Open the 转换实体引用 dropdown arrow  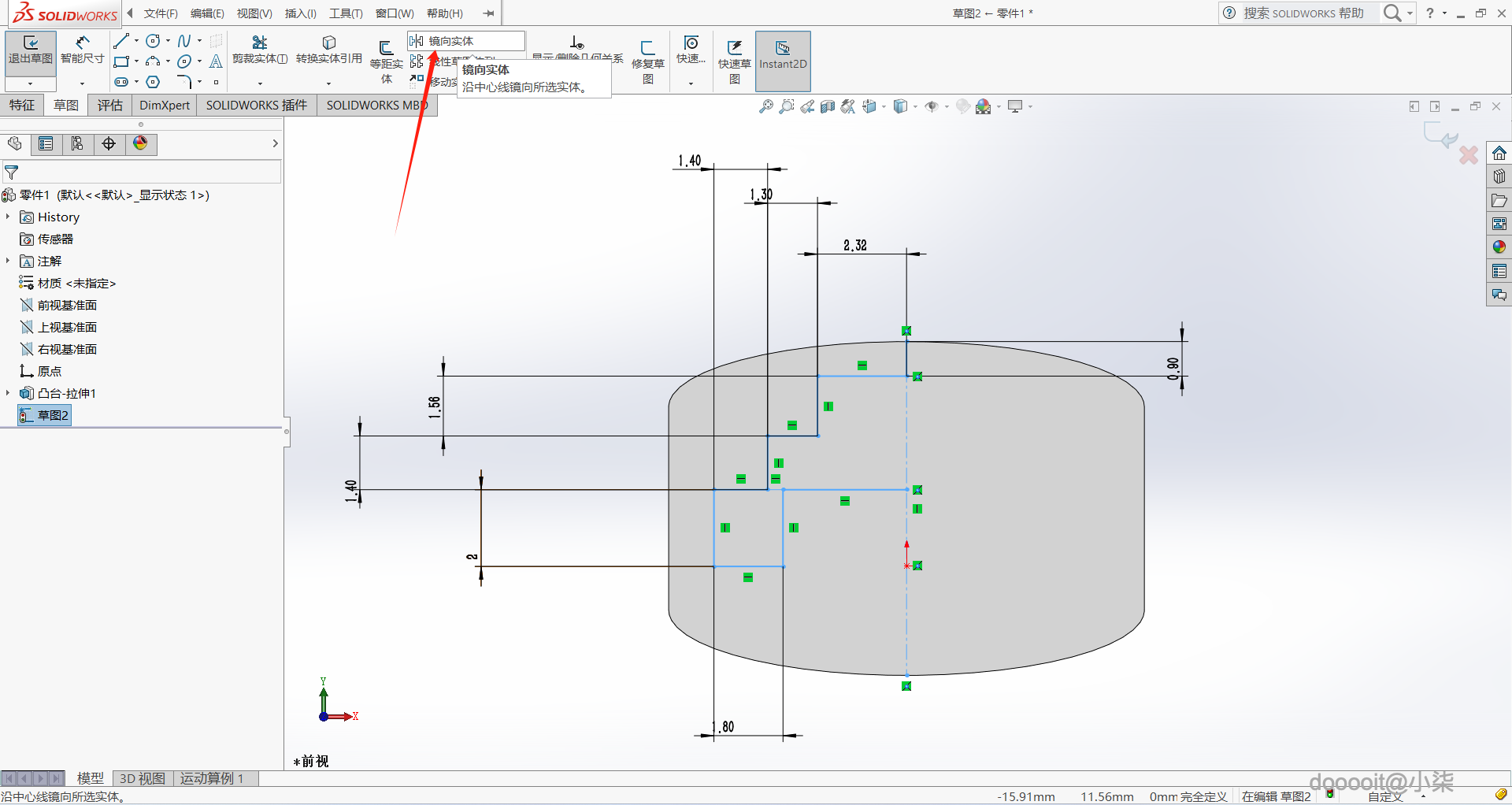click(x=328, y=83)
